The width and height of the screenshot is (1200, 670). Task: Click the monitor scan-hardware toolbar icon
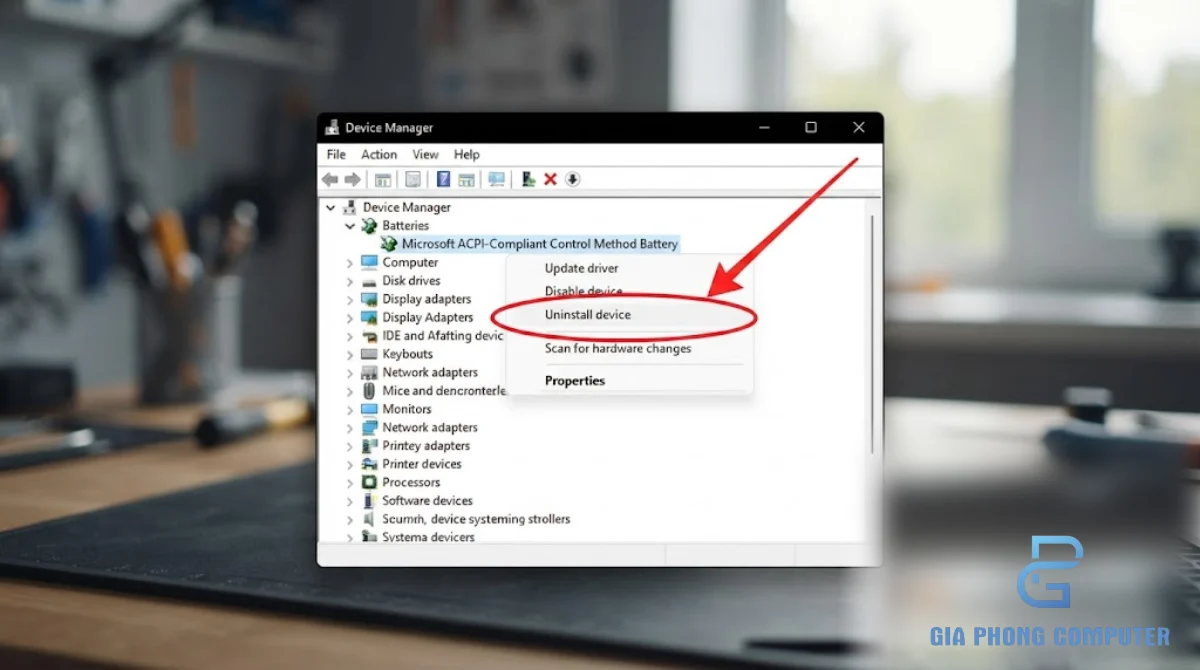click(x=496, y=180)
